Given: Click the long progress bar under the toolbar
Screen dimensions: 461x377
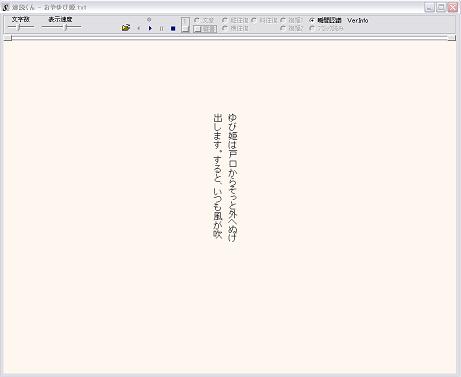Looking at the screenshot, I should (x=230, y=38).
